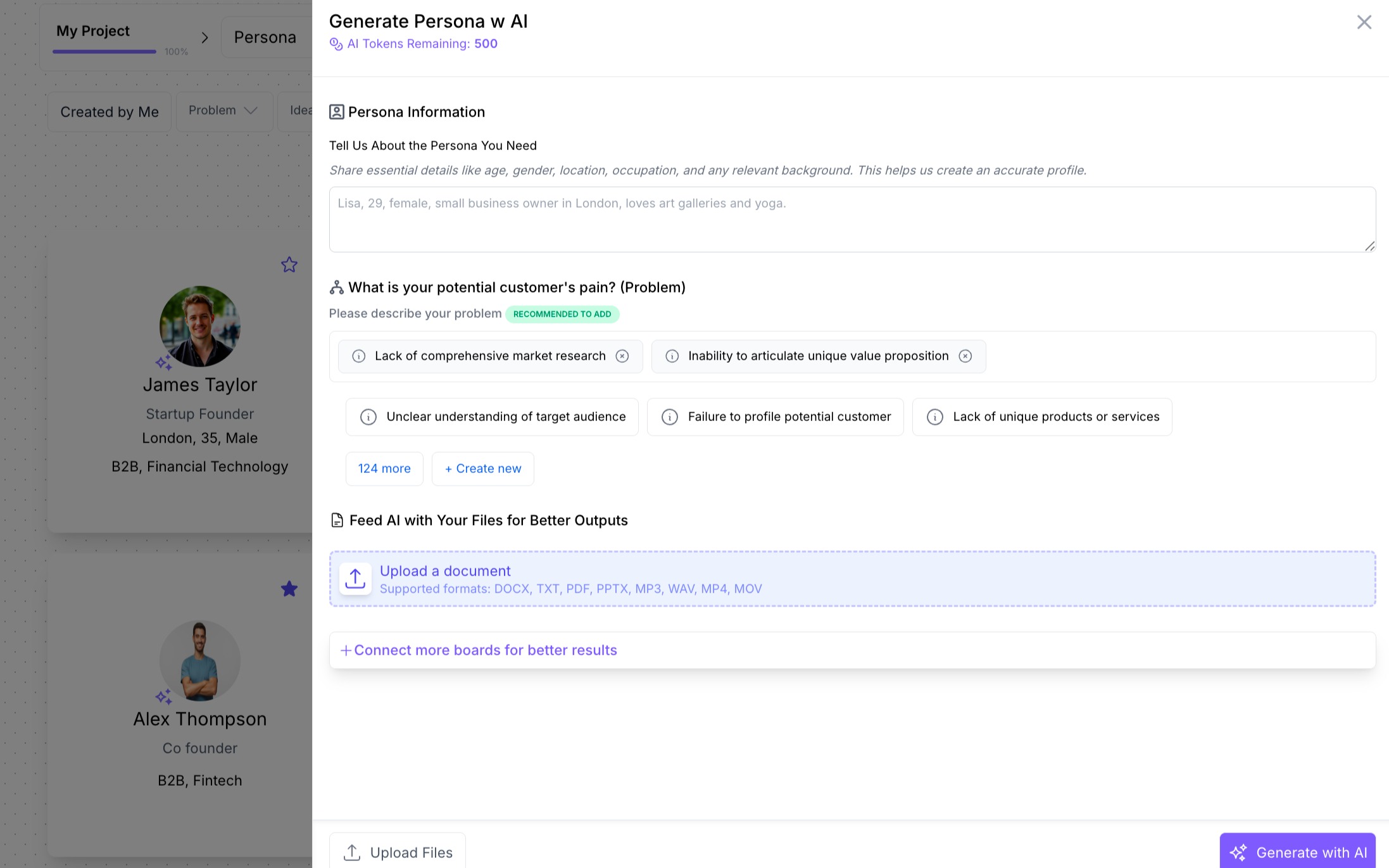Click info icon on 'Failure to profile potential customer'

point(669,417)
